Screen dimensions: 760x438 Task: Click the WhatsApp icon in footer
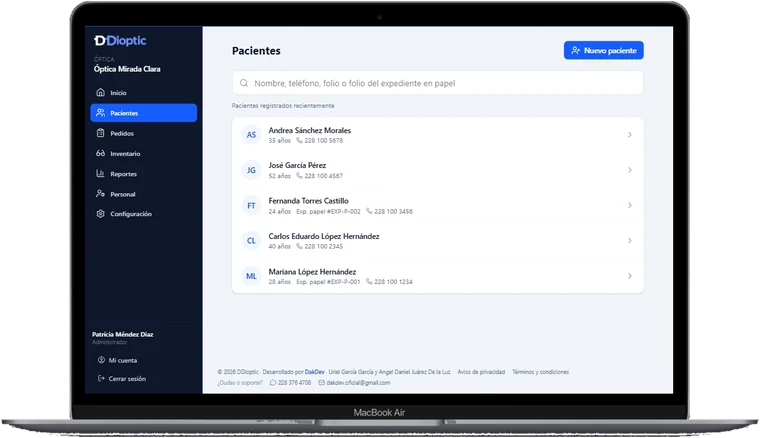point(273,383)
